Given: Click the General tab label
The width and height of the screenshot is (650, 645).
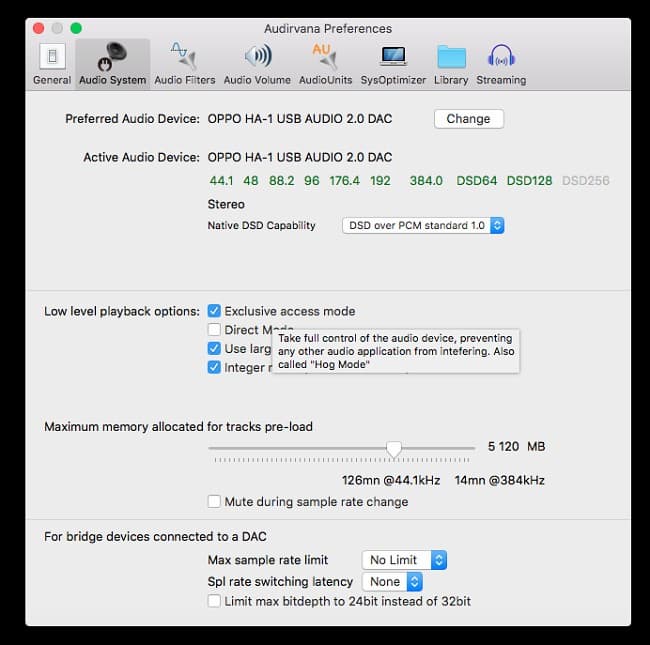Looking at the screenshot, I should point(52,80).
